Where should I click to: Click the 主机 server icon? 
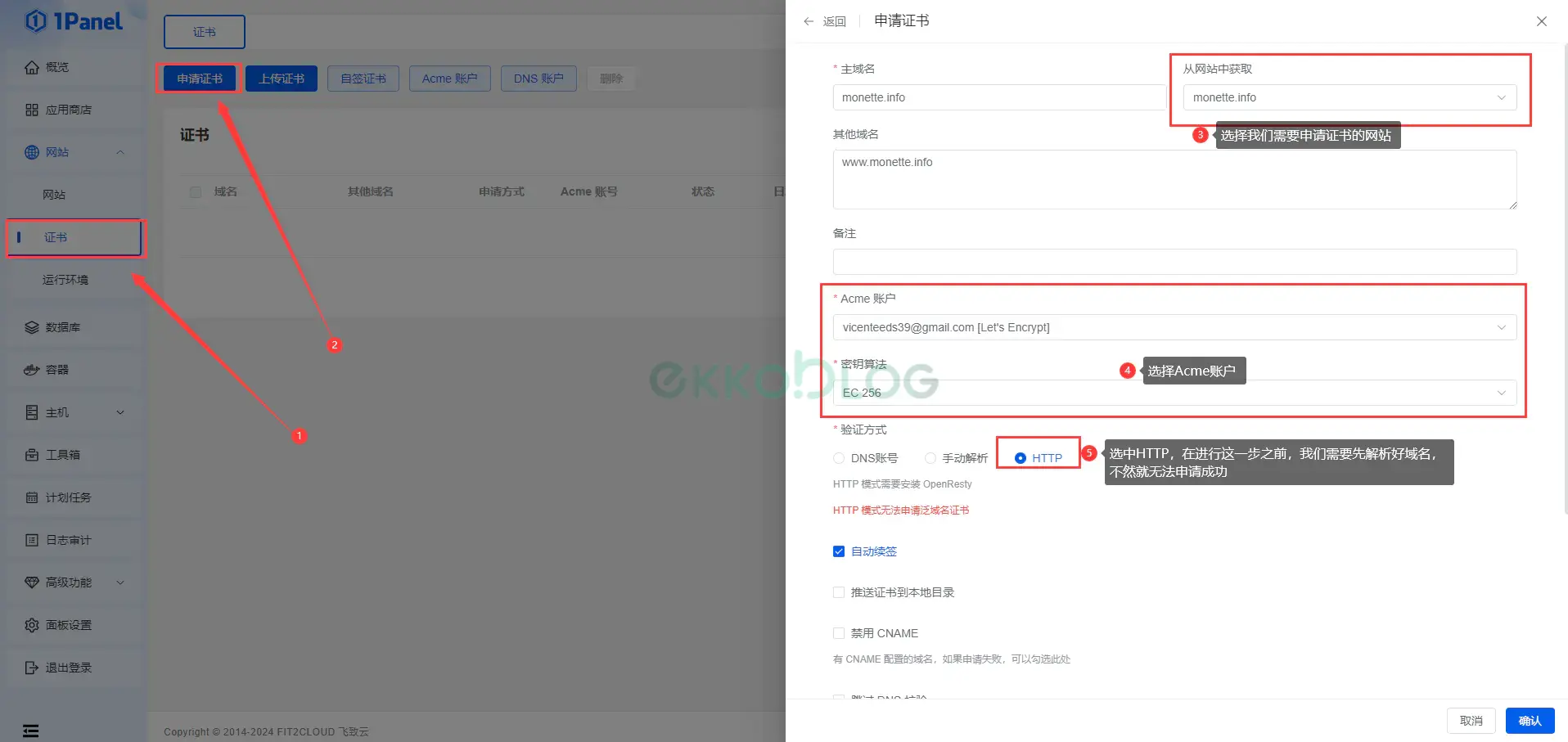click(32, 412)
